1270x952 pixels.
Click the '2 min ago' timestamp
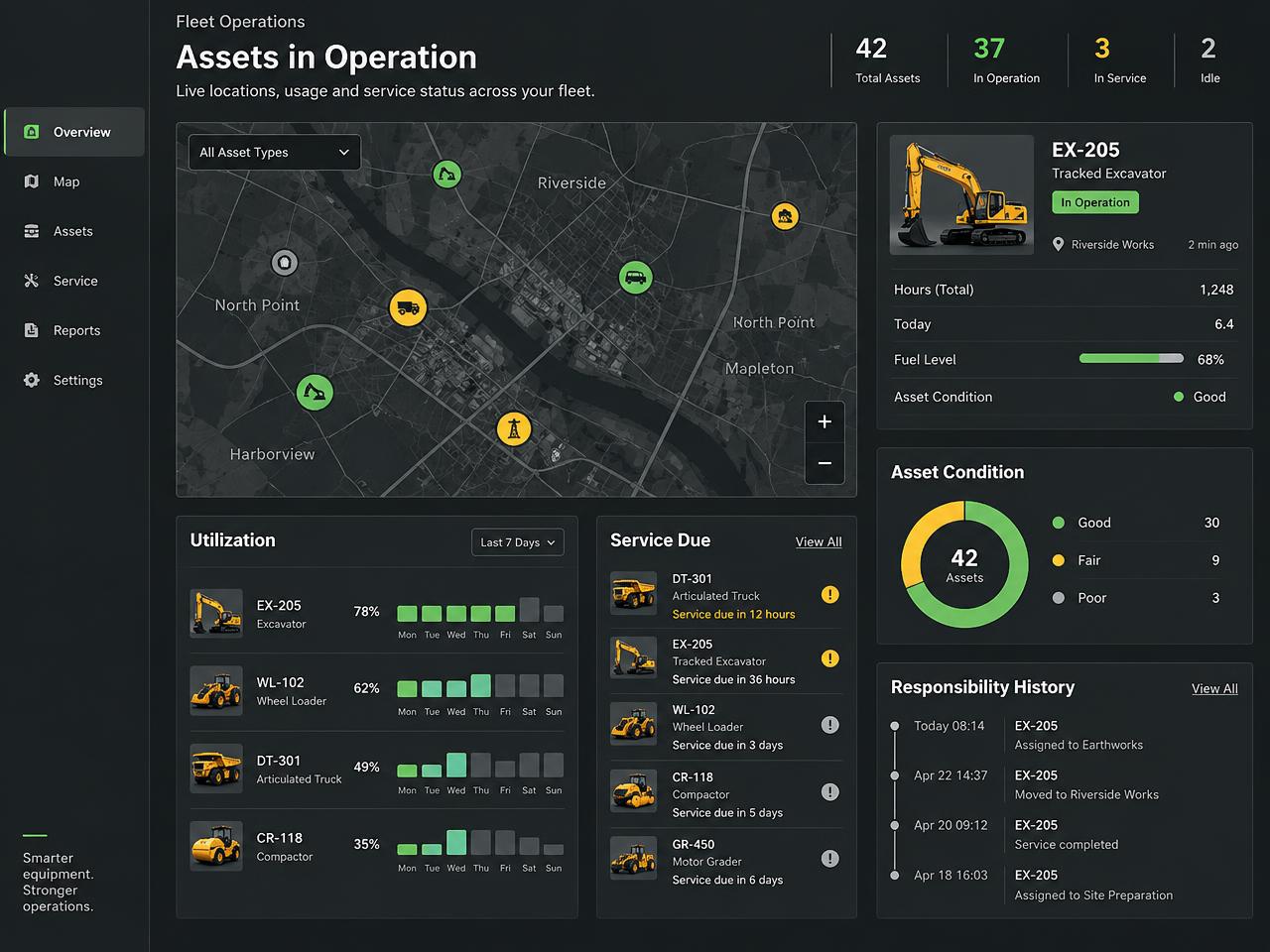click(1212, 245)
